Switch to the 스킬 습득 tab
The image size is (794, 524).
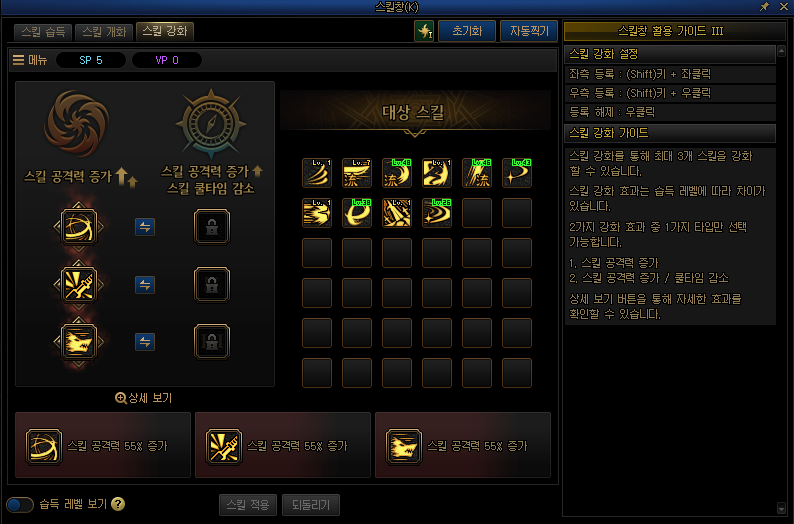(x=43, y=32)
